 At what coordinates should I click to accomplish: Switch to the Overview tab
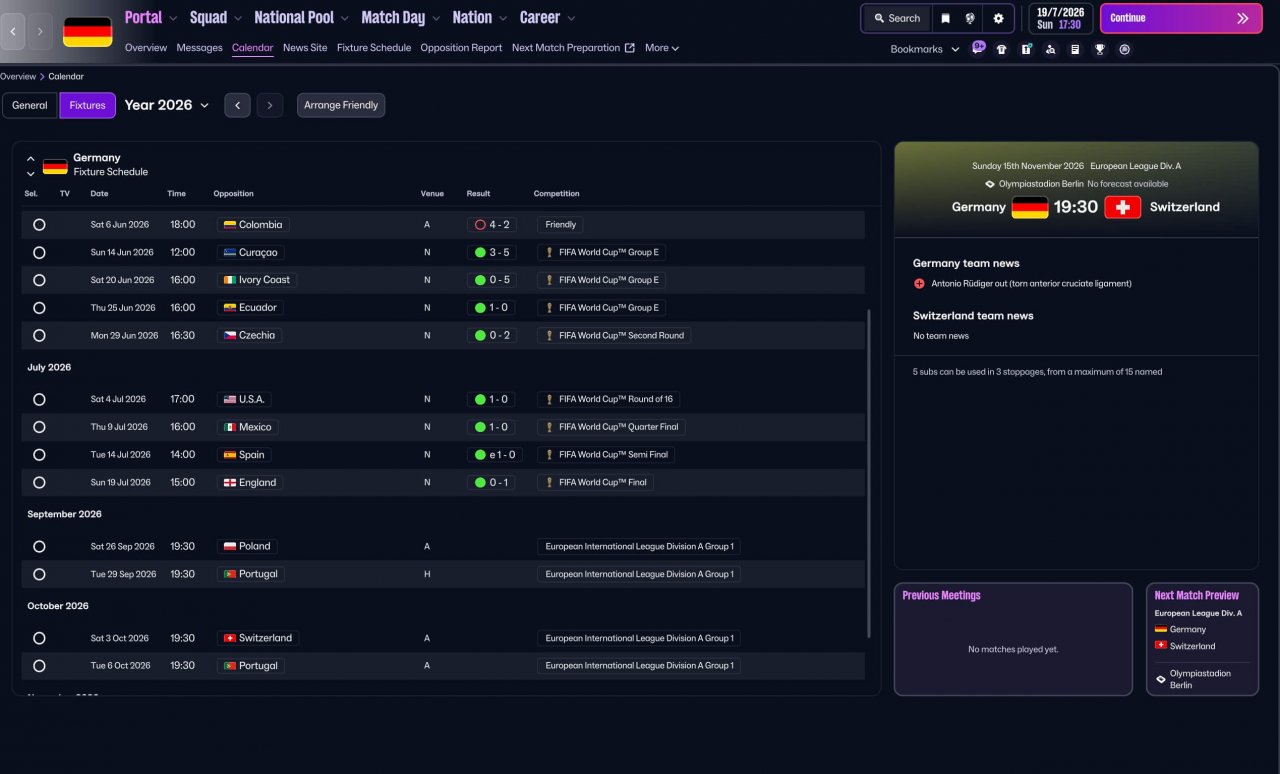[146, 48]
